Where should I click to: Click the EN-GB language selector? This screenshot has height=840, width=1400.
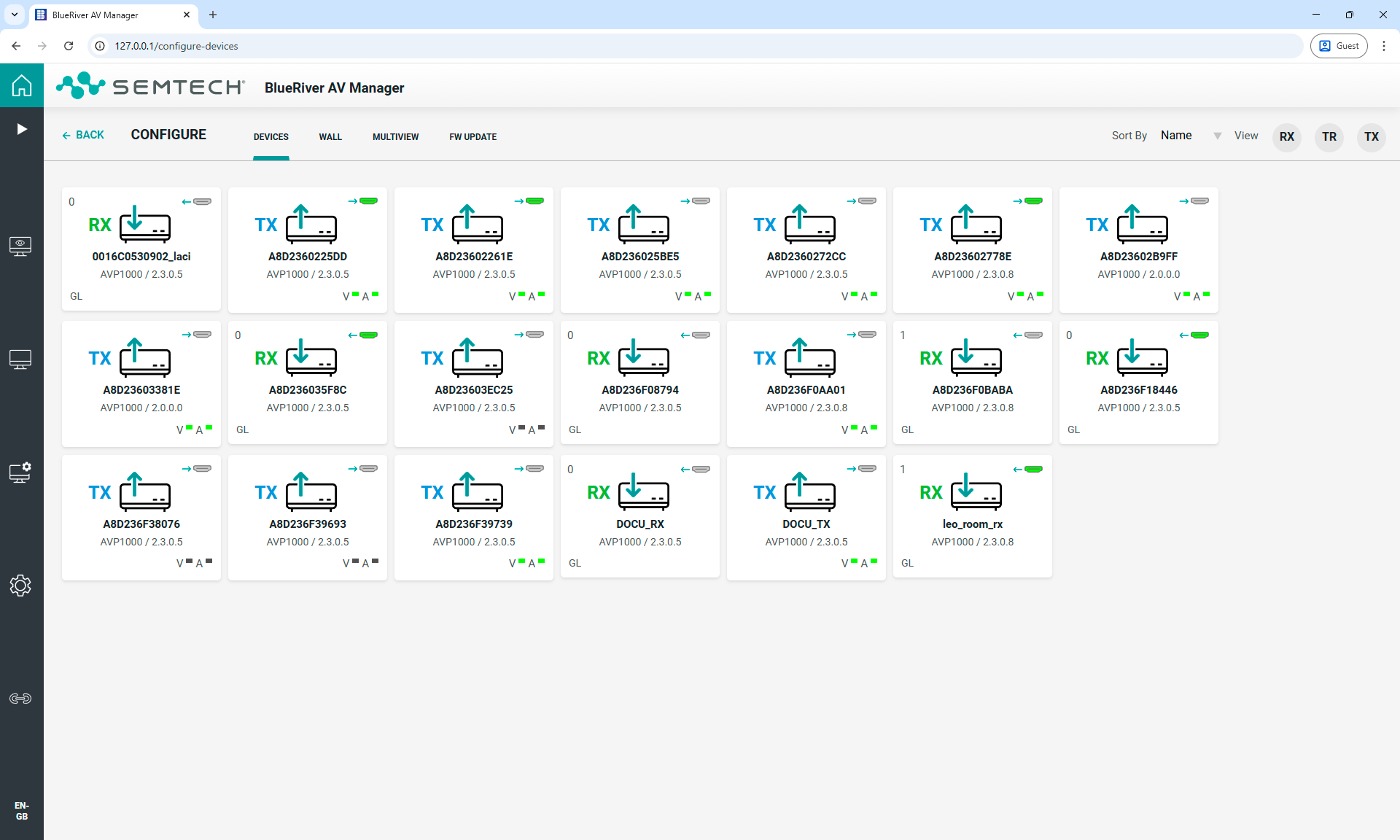point(21,811)
